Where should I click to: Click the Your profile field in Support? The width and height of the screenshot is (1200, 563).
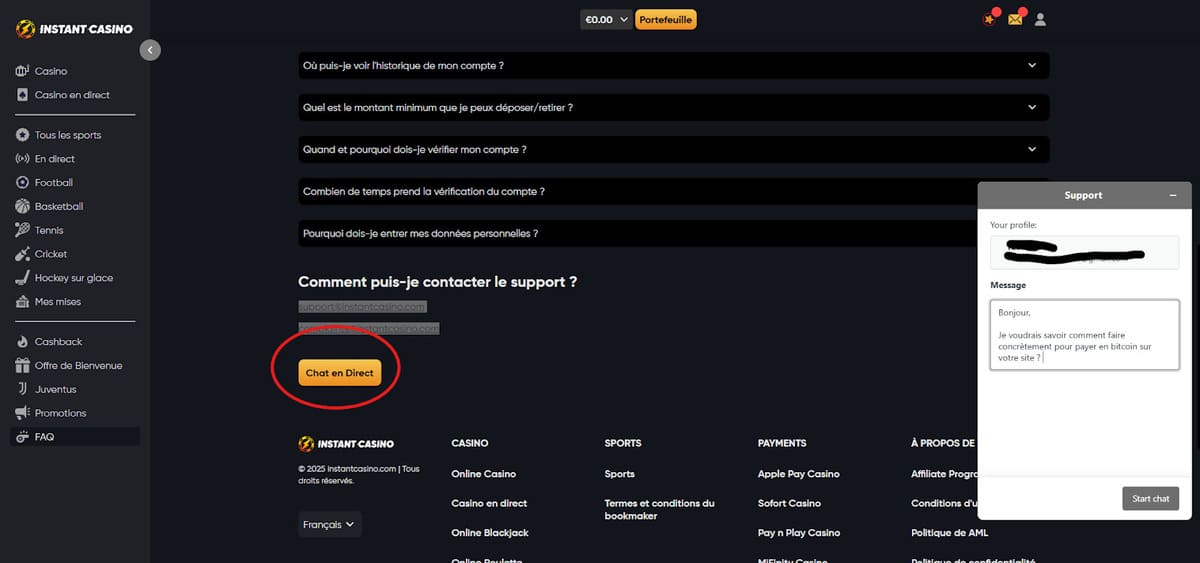pyautogui.click(x=1085, y=252)
